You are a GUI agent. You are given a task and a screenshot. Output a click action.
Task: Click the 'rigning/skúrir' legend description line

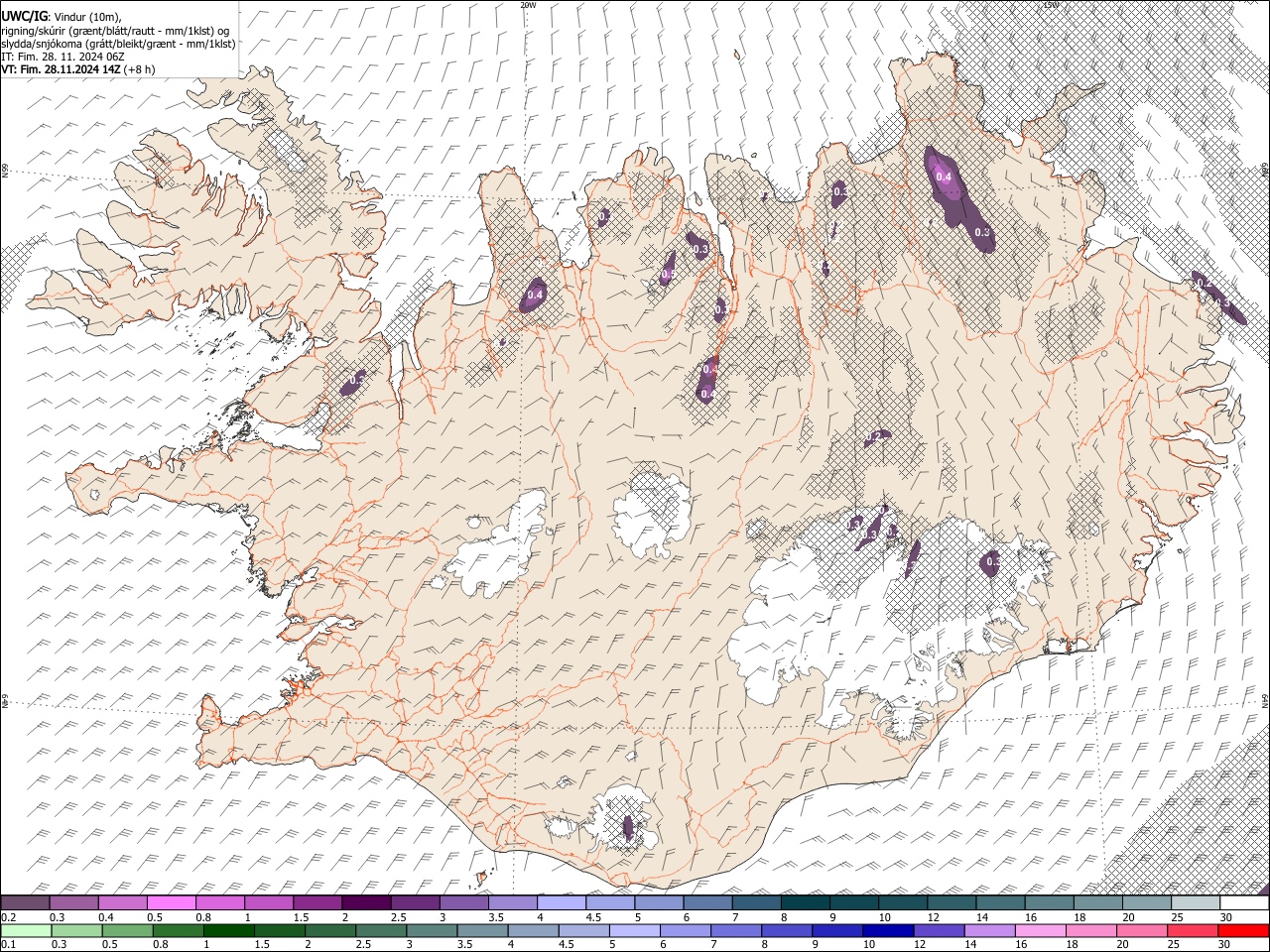pos(114,30)
